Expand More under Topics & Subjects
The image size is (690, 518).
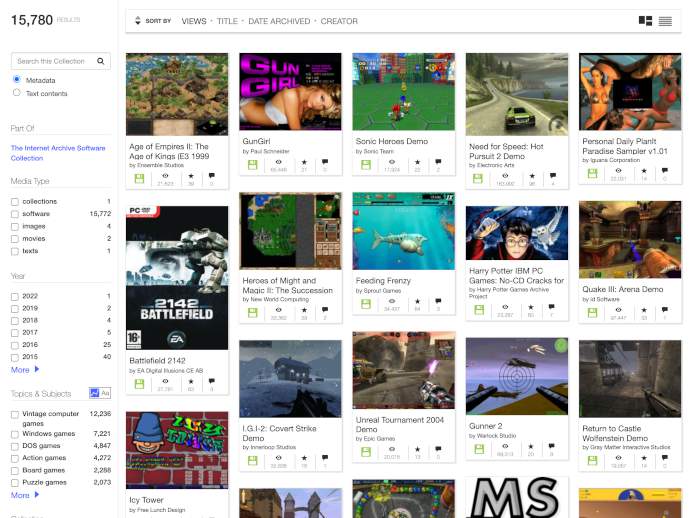pos(25,495)
